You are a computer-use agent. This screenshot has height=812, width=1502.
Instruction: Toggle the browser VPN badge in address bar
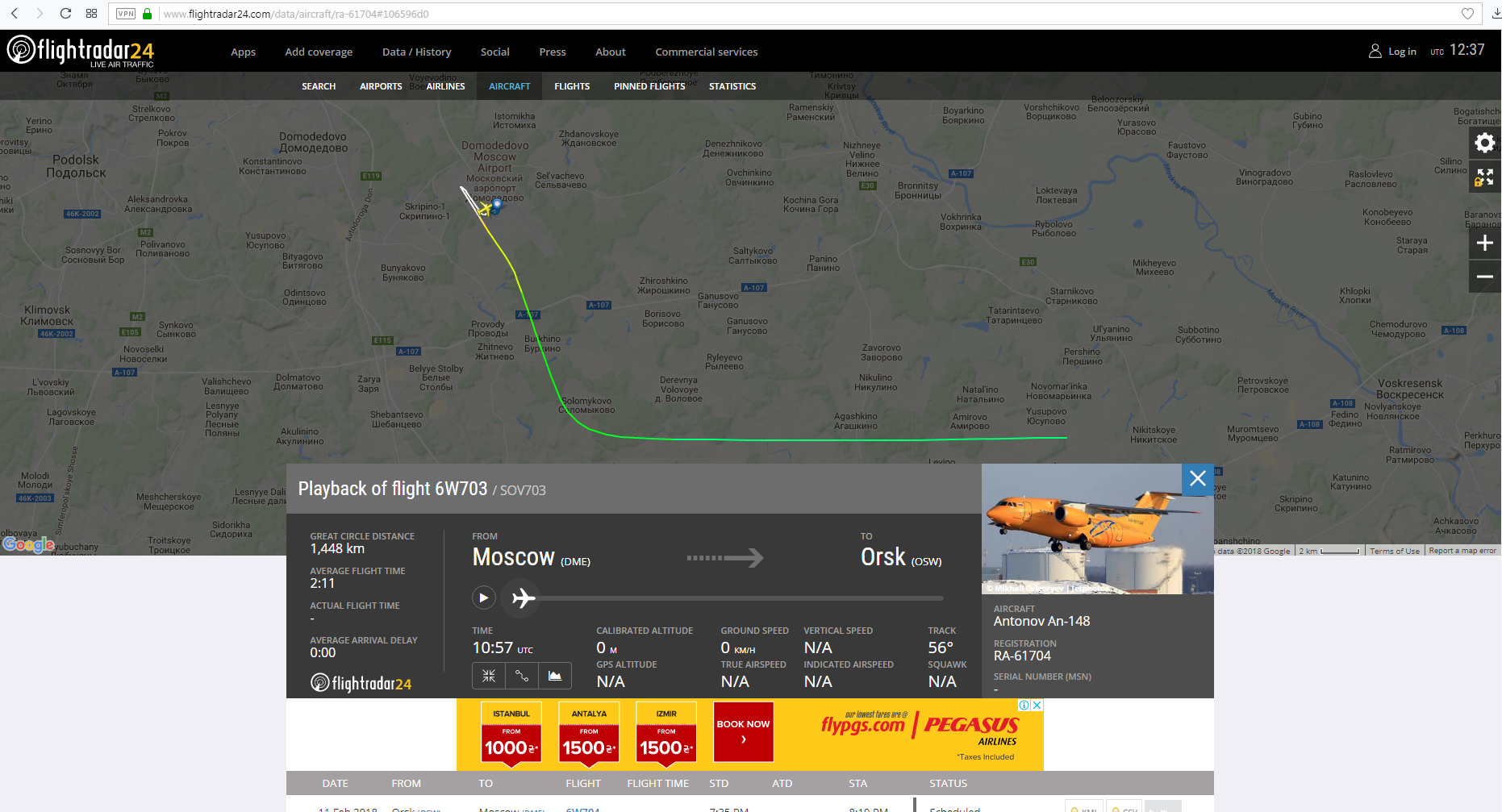tap(126, 14)
